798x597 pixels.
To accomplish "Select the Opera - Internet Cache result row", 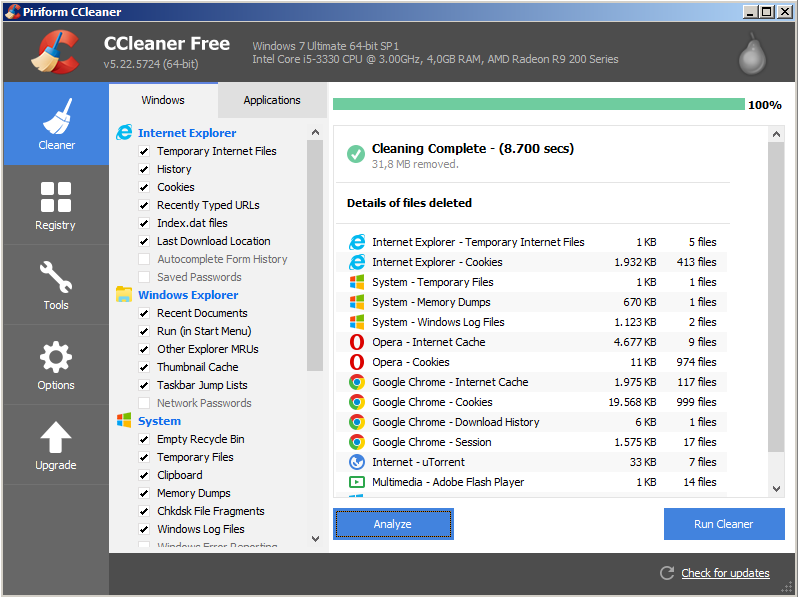I will click(x=531, y=342).
